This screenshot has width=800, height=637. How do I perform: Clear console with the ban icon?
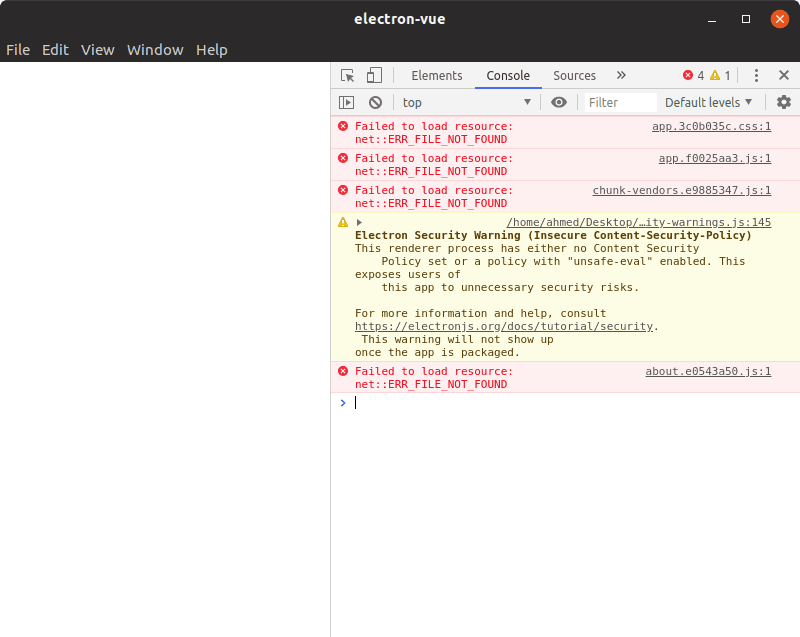tap(375, 102)
